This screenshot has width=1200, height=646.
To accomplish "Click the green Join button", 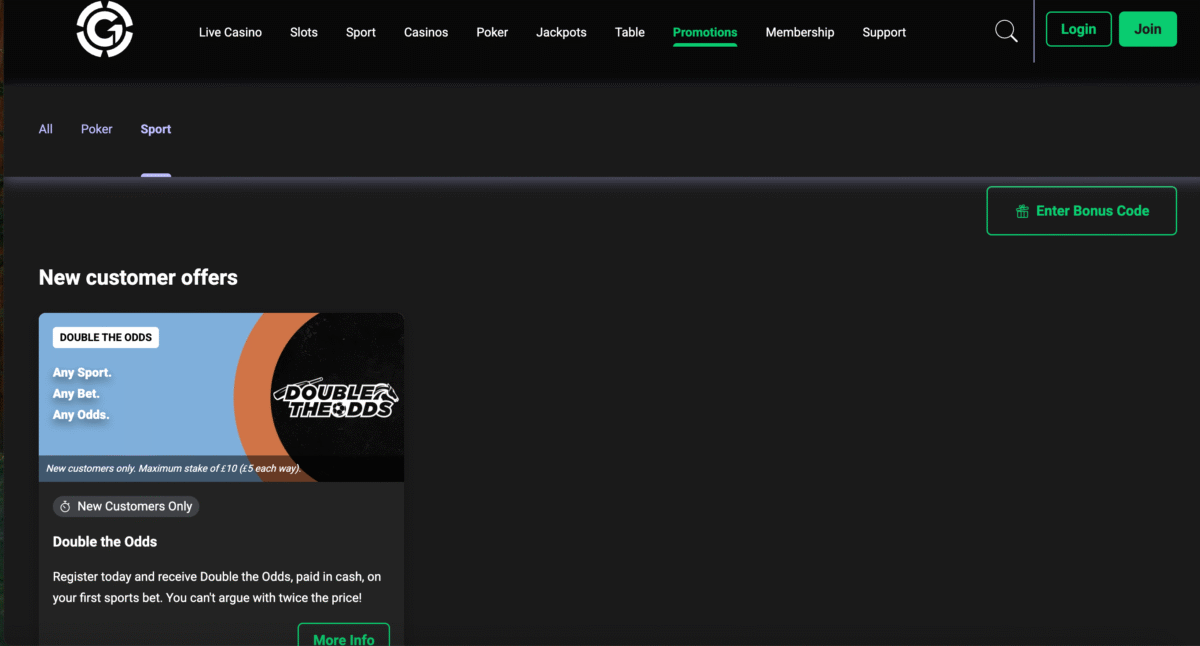I will [x=1147, y=29].
